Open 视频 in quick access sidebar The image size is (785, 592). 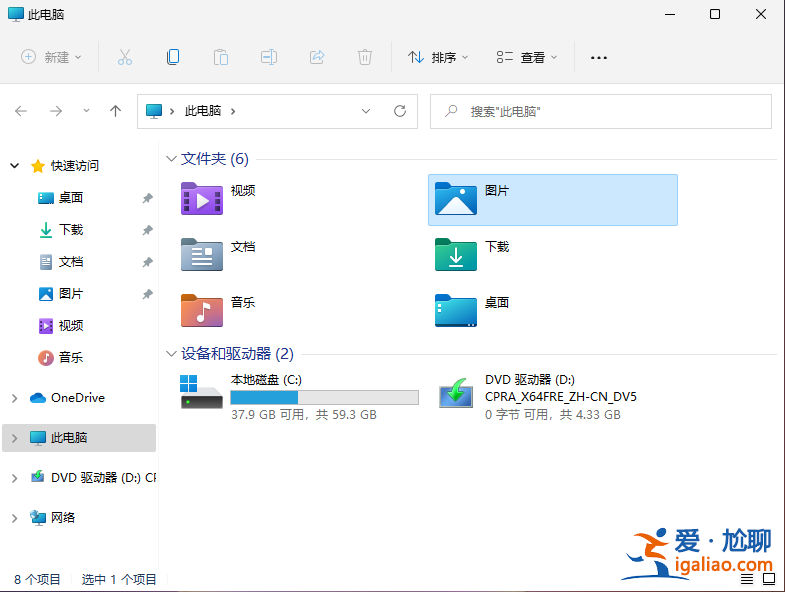[x=70, y=326]
